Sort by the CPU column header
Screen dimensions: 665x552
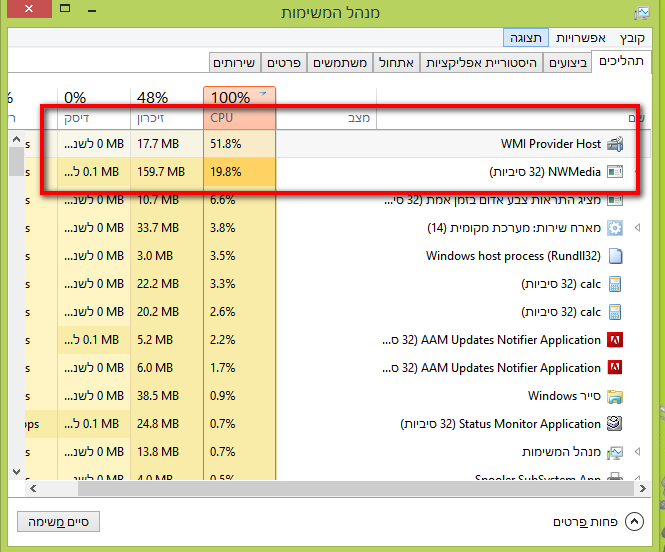pyautogui.click(x=240, y=108)
